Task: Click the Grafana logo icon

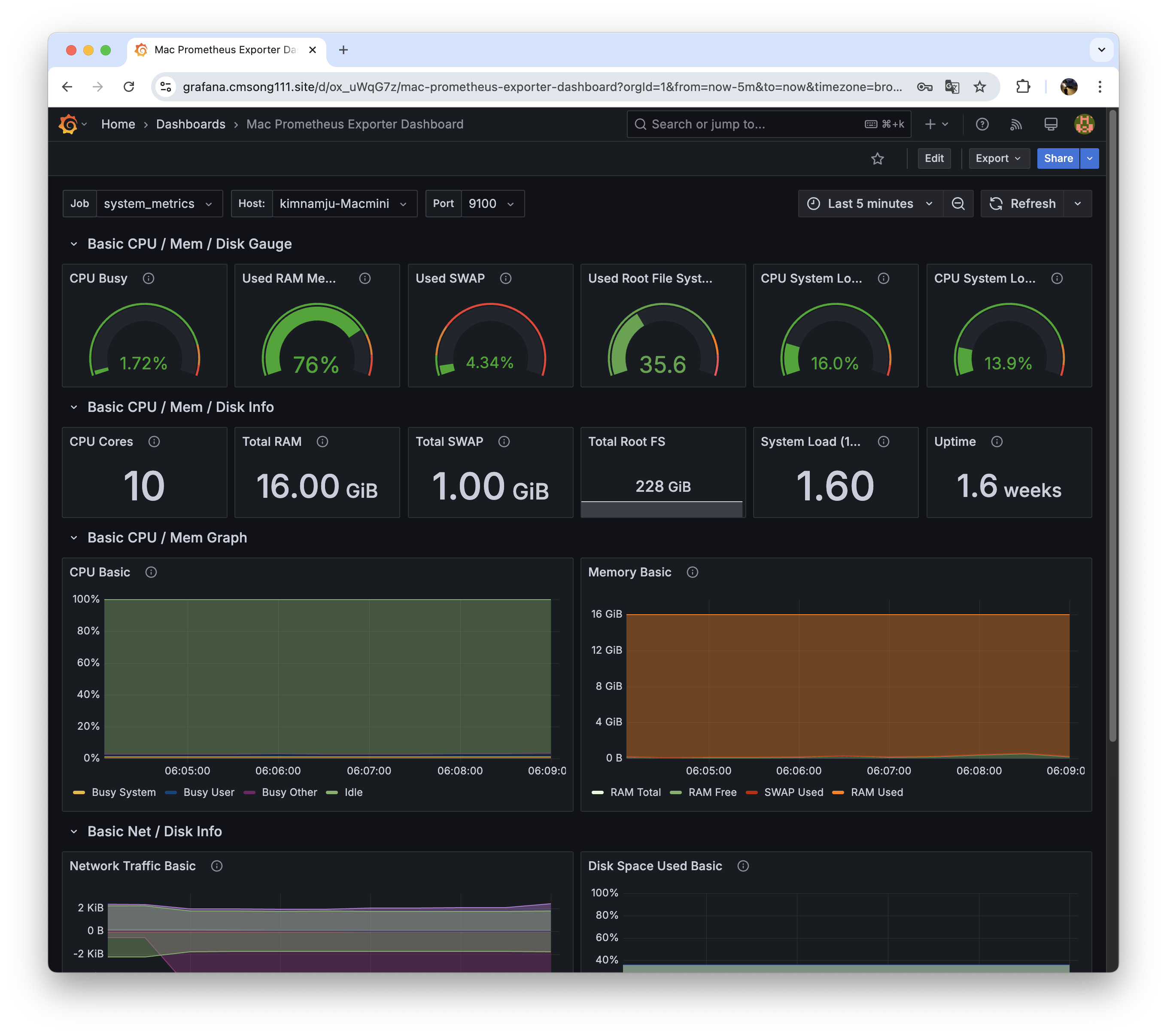Action: [x=69, y=124]
